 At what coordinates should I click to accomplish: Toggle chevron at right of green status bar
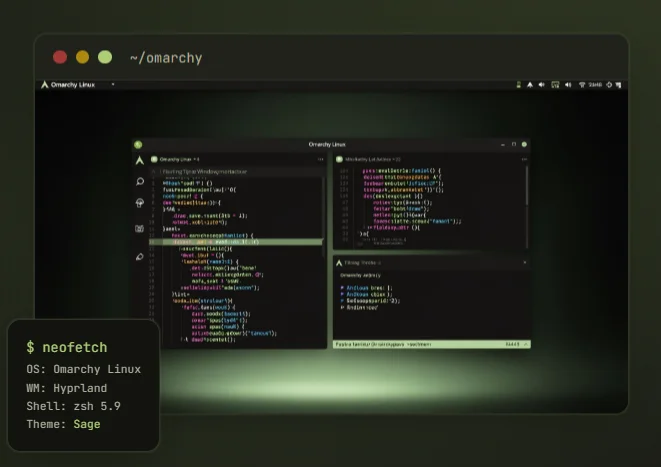[x=526, y=344]
